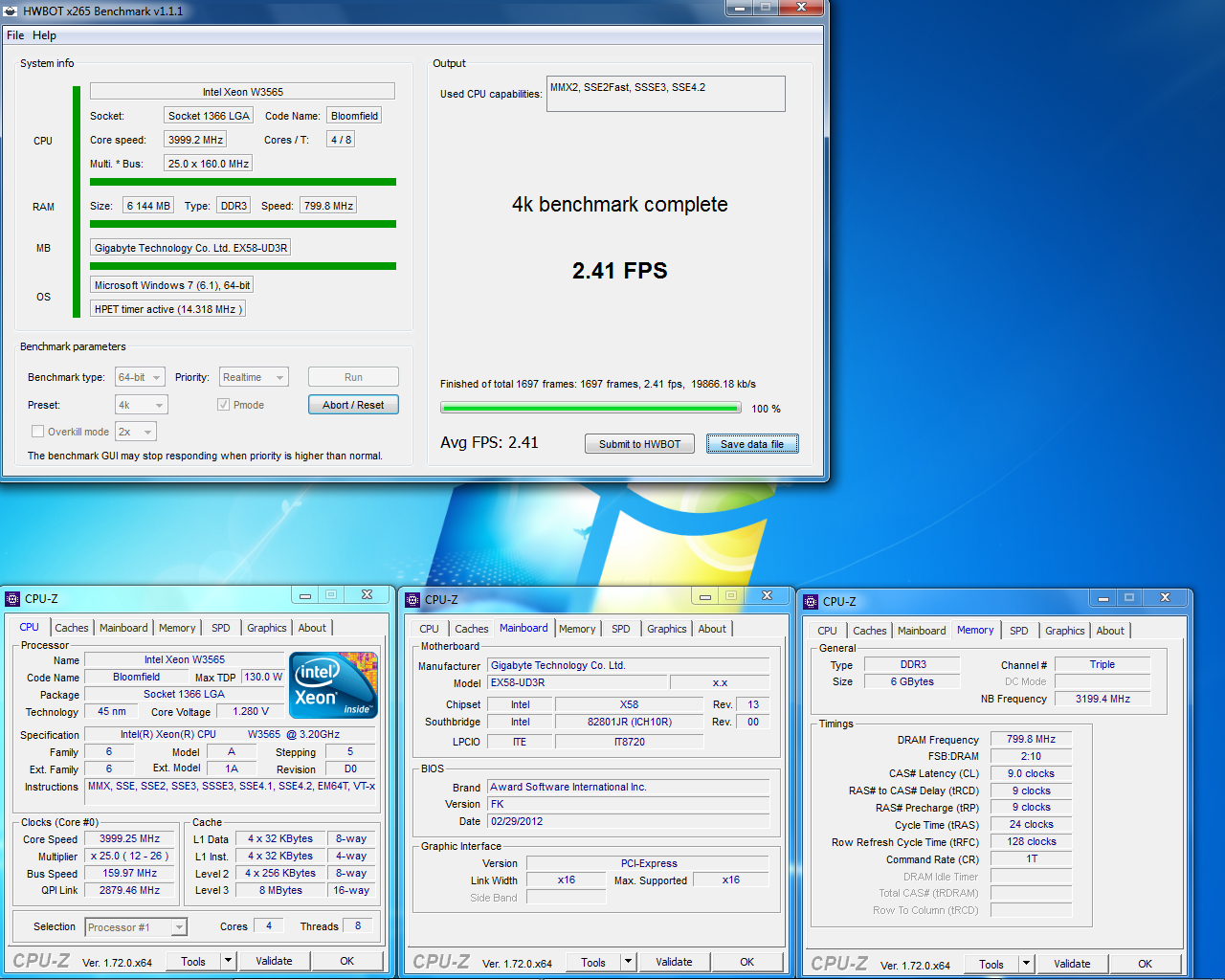Screen dimensions: 1225x980
Task: Click the QPI Link 2879.46 MHz value
Action: [129, 890]
